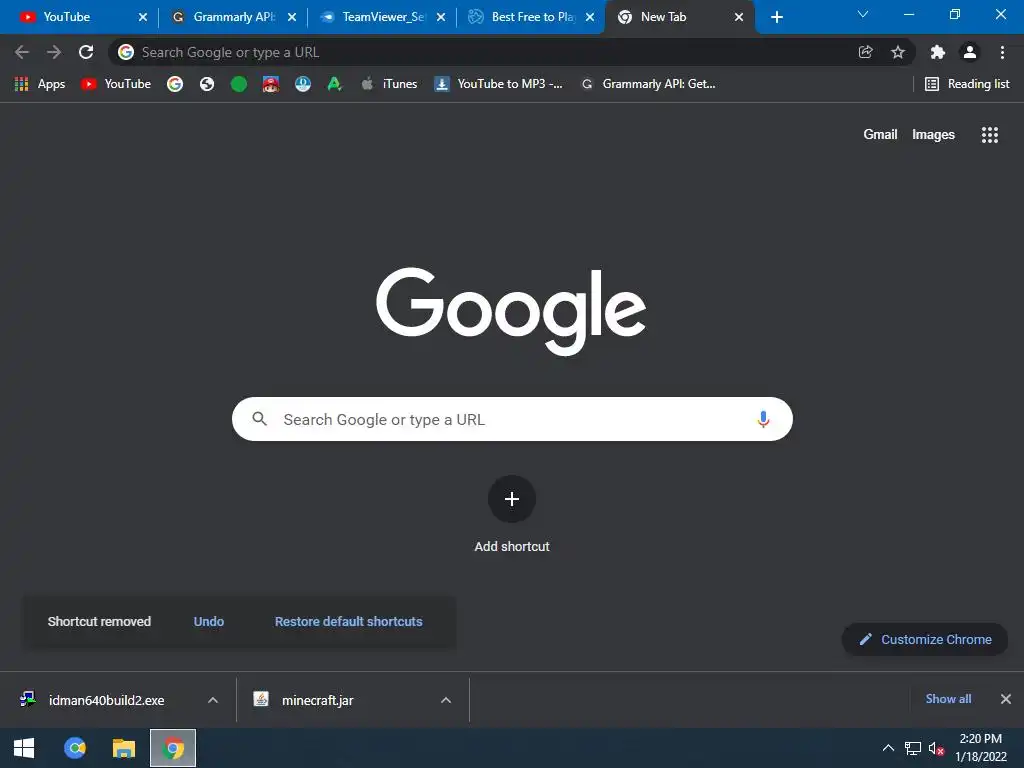Expand the tab search dropdown arrow
This screenshot has width=1024, height=768.
863,14
